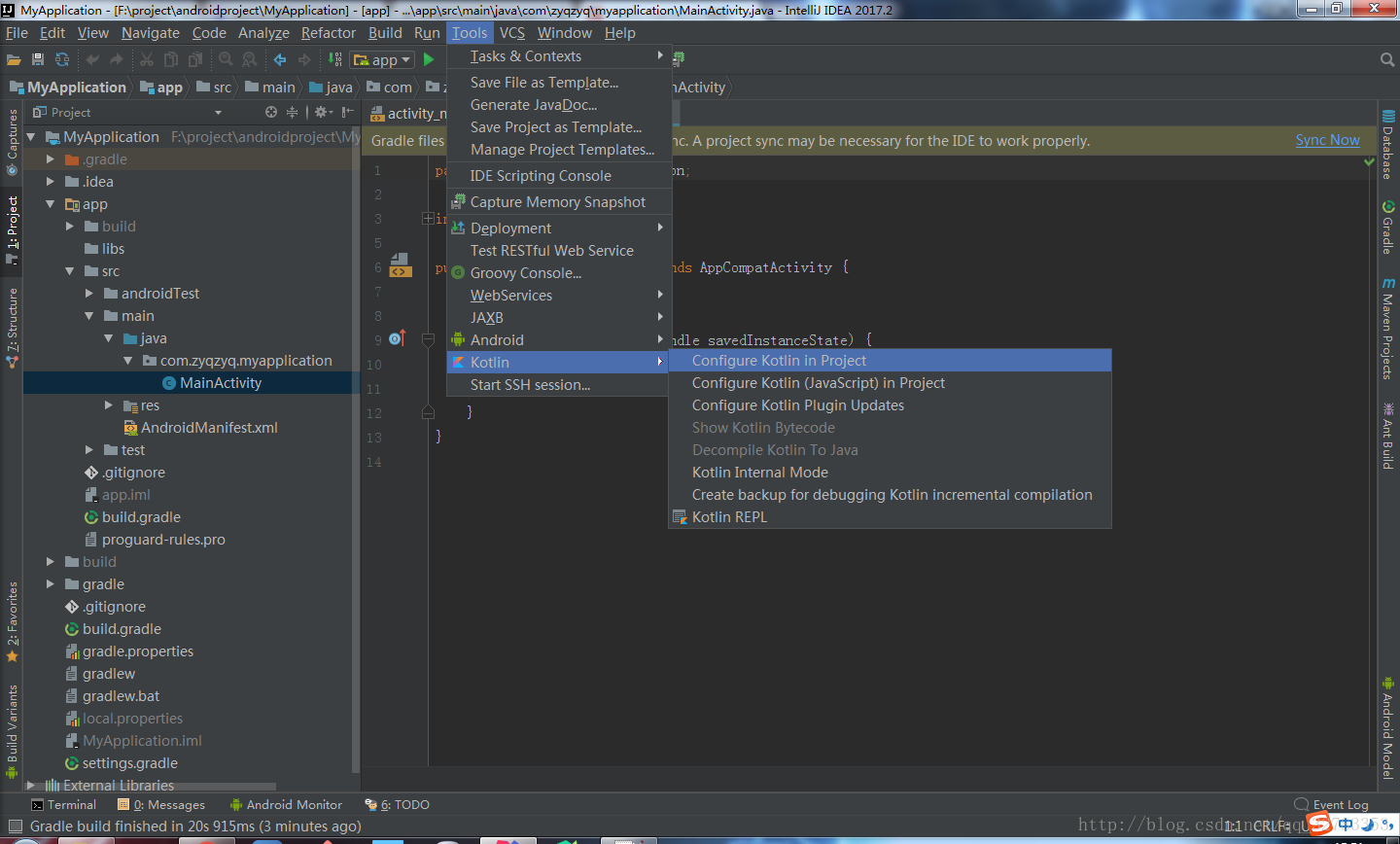Open the Event Log
This screenshot has width=1400, height=844.
(1332, 805)
